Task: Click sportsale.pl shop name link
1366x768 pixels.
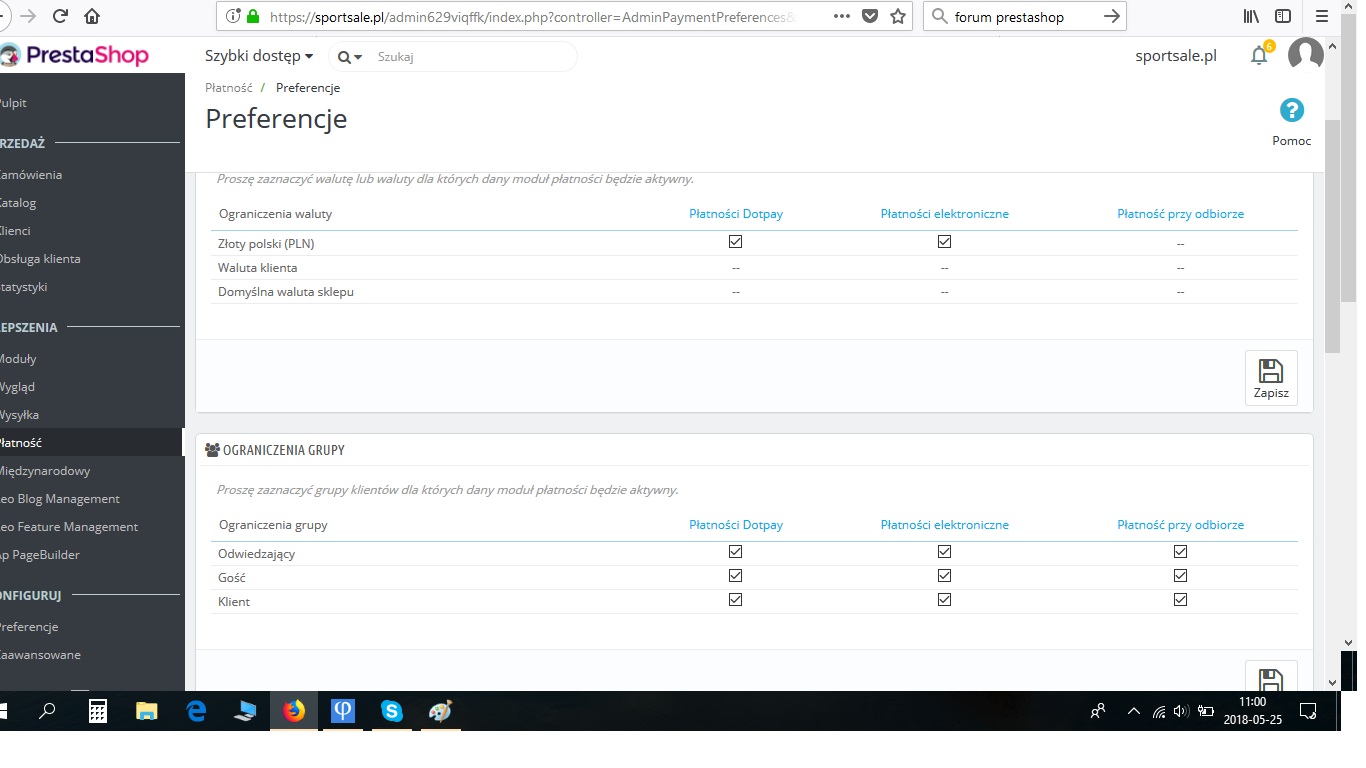Action: (1176, 56)
